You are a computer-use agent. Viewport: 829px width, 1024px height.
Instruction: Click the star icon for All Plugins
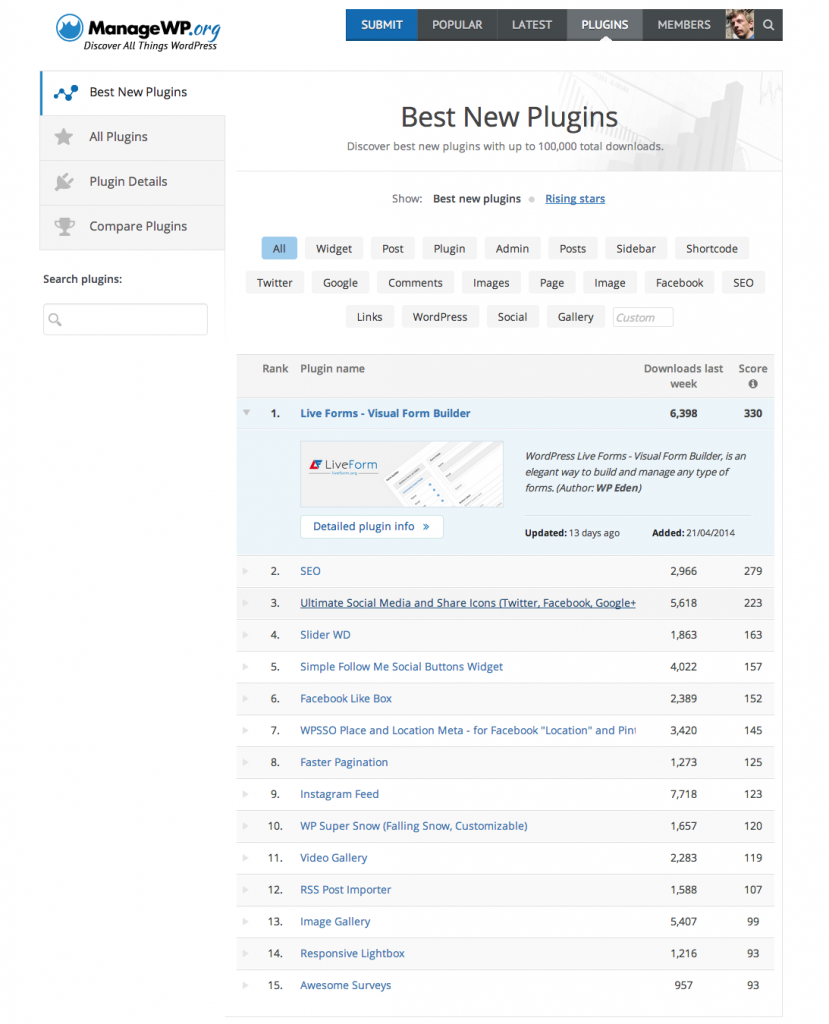click(64, 137)
